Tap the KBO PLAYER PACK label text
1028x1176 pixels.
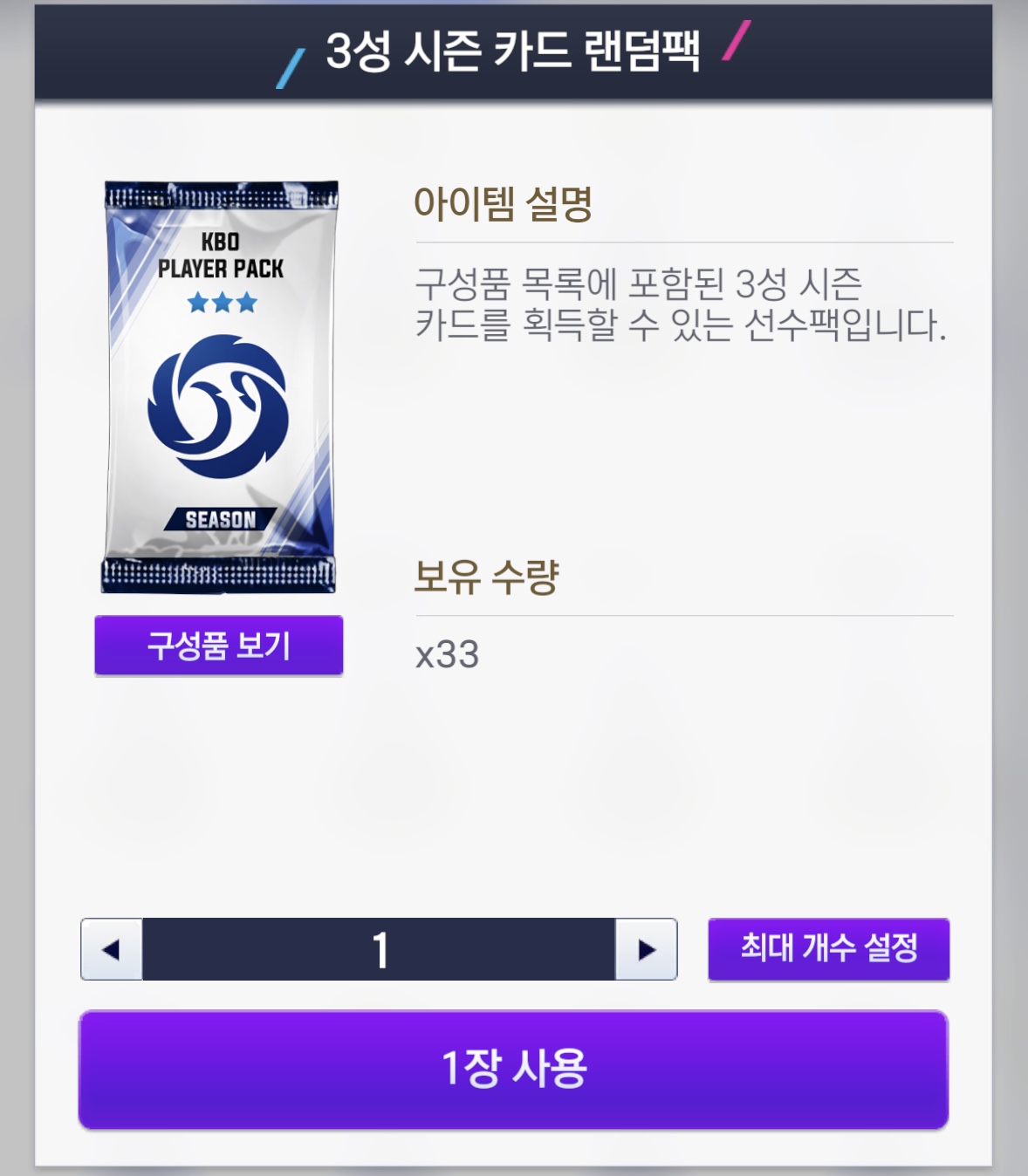click(221, 255)
